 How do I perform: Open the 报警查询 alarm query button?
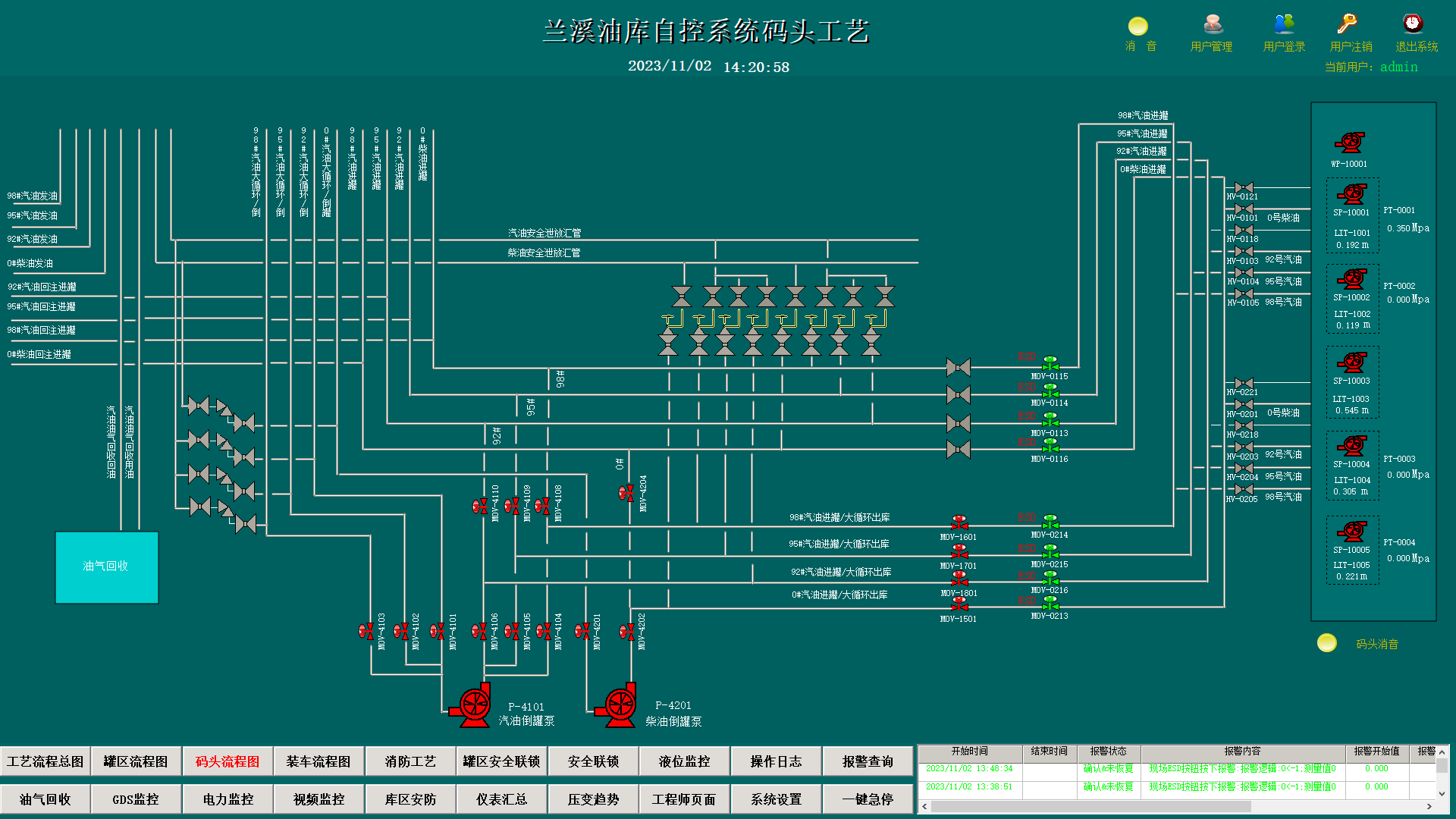click(x=868, y=761)
